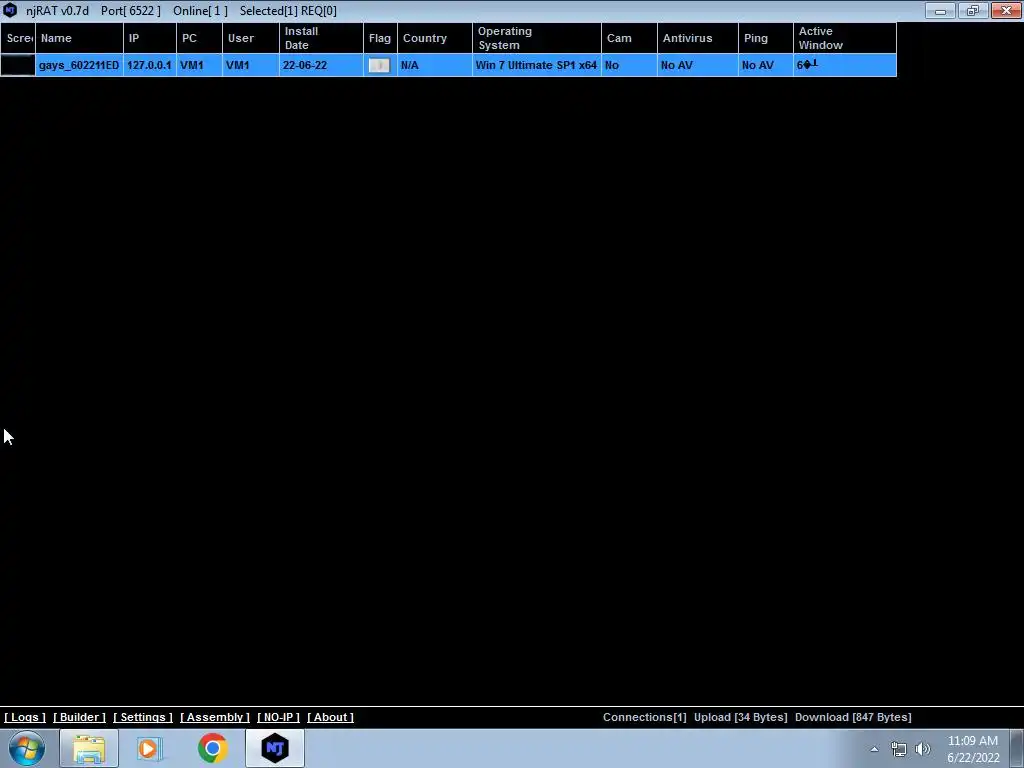Click the Cam column header
1024x768 pixels.
630,38
